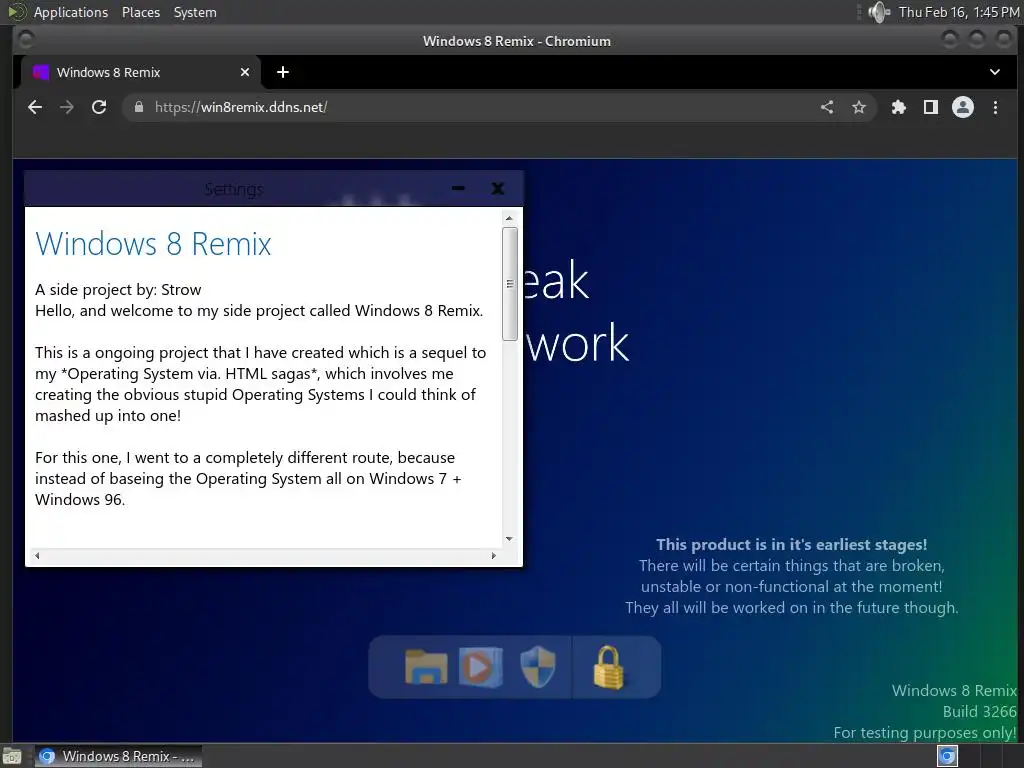Open the Chromium three-dot menu
This screenshot has width=1024, height=768.
(995, 107)
